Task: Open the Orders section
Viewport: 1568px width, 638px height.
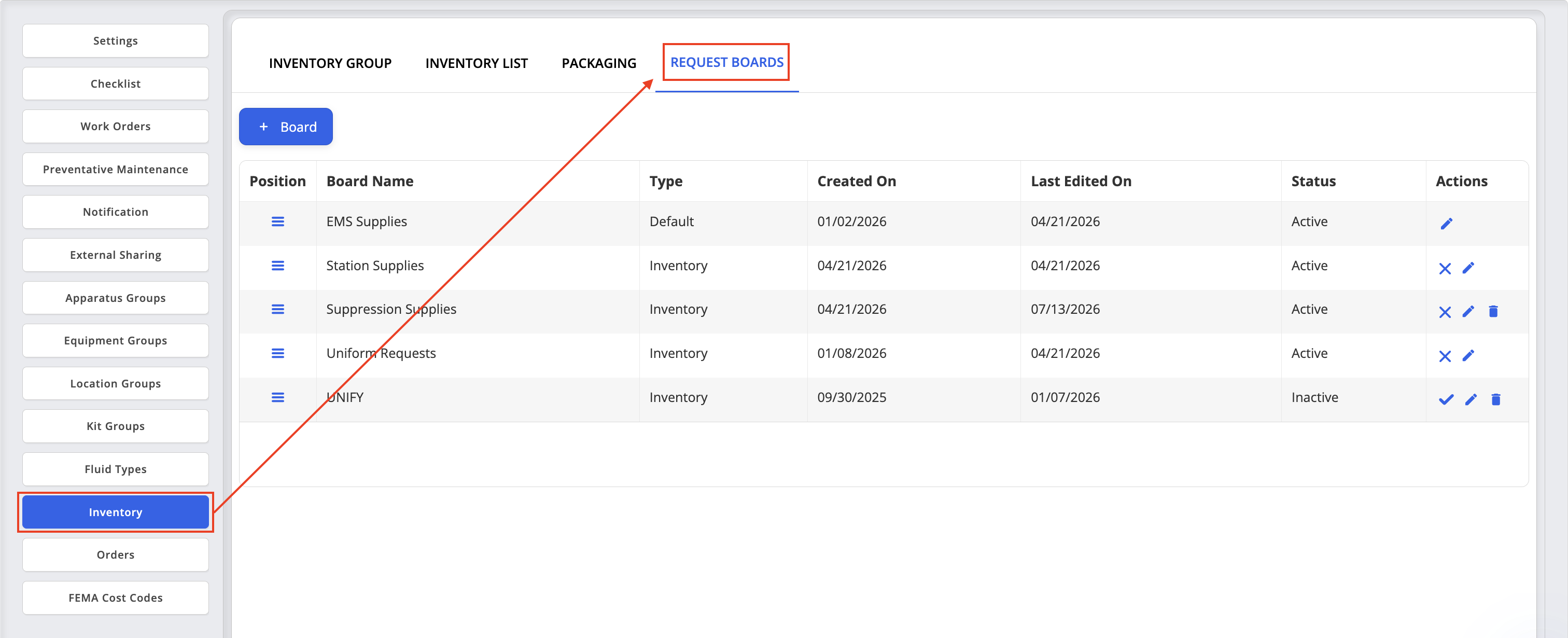Action: click(x=116, y=554)
